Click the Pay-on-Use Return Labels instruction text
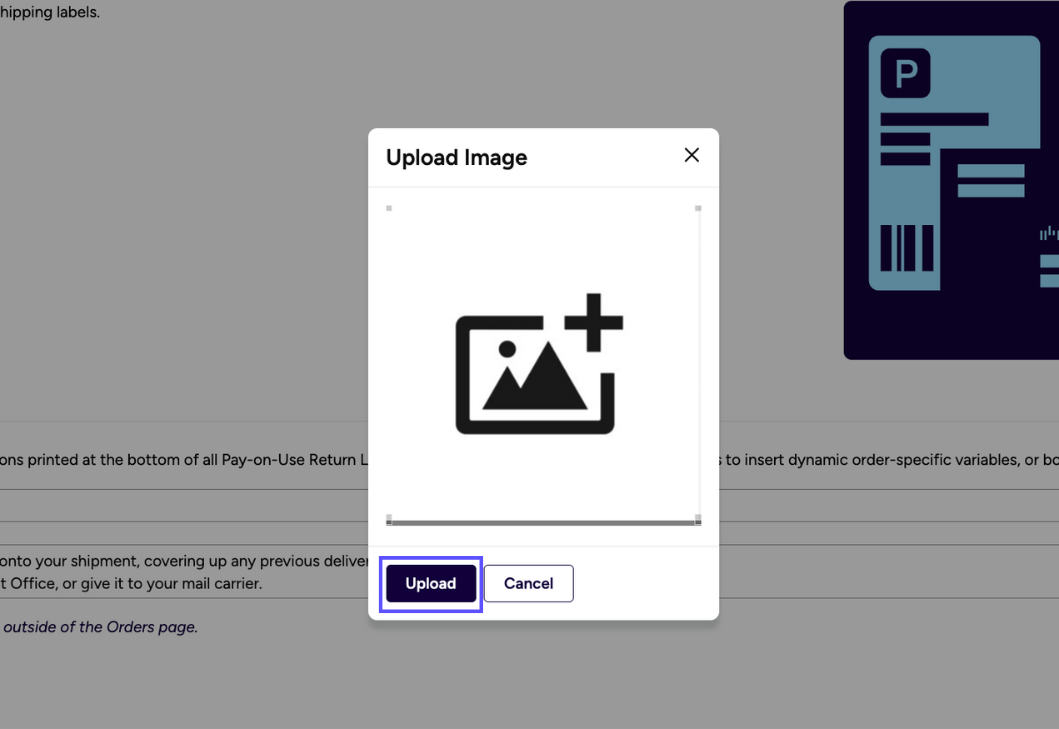Viewport: 1059px width, 729px height. (x=180, y=459)
